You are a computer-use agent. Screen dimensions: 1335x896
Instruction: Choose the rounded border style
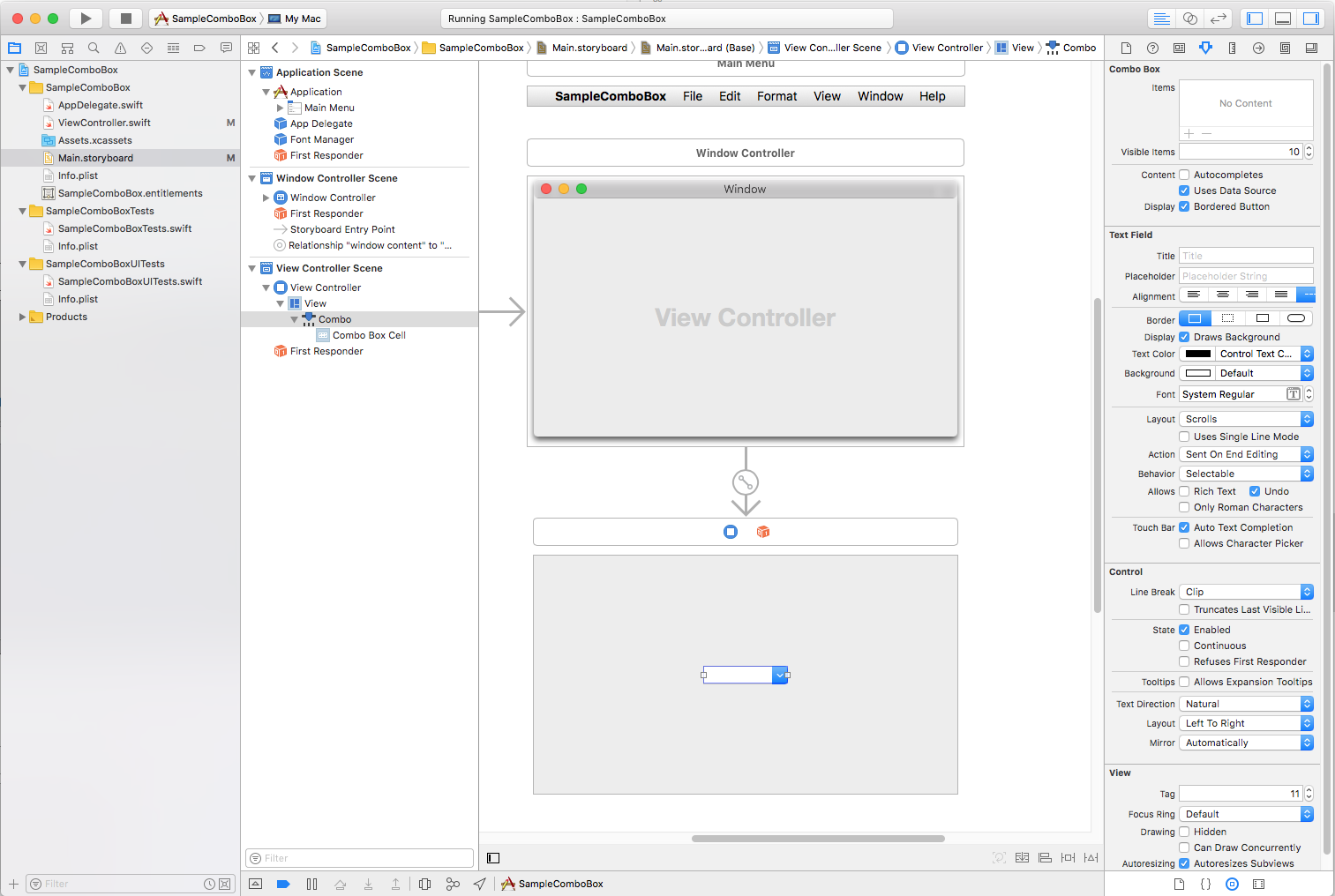tap(1296, 318)
